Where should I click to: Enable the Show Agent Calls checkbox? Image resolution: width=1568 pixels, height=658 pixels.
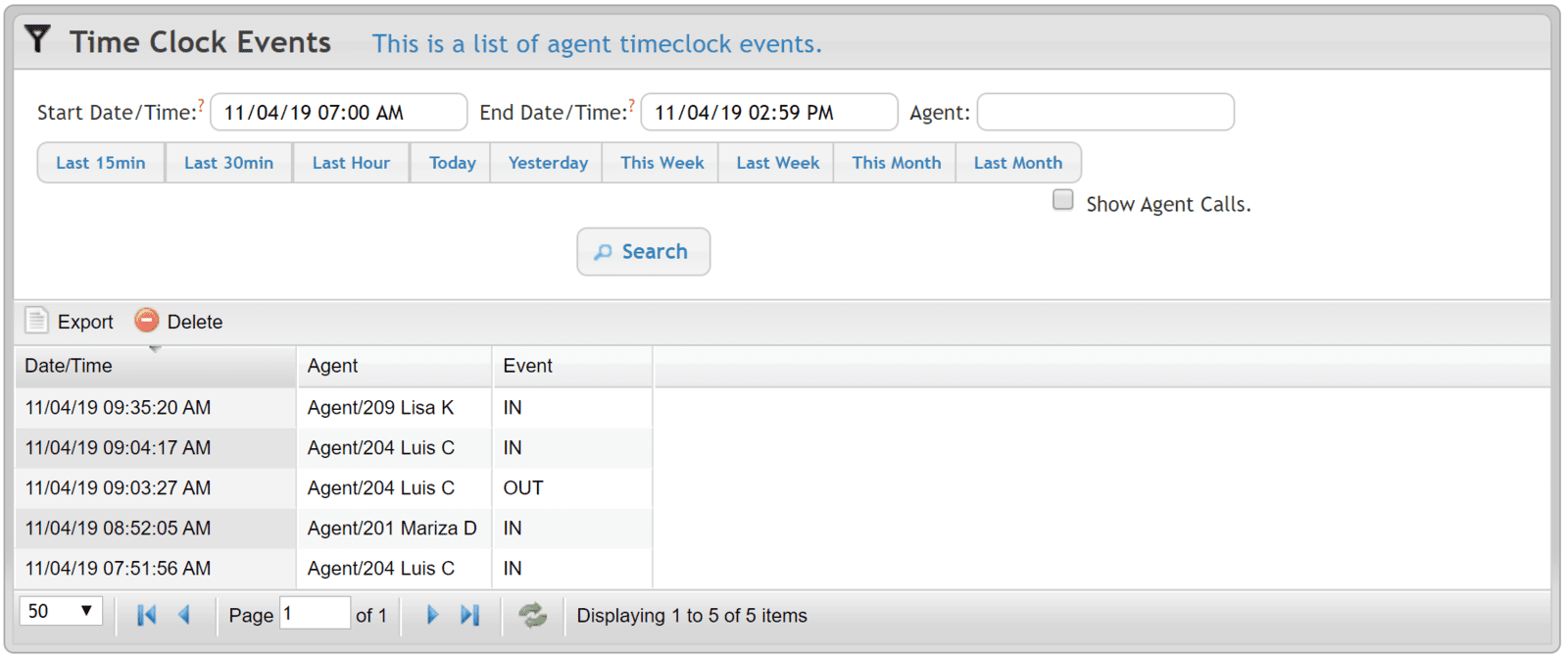coord(1062,200)
